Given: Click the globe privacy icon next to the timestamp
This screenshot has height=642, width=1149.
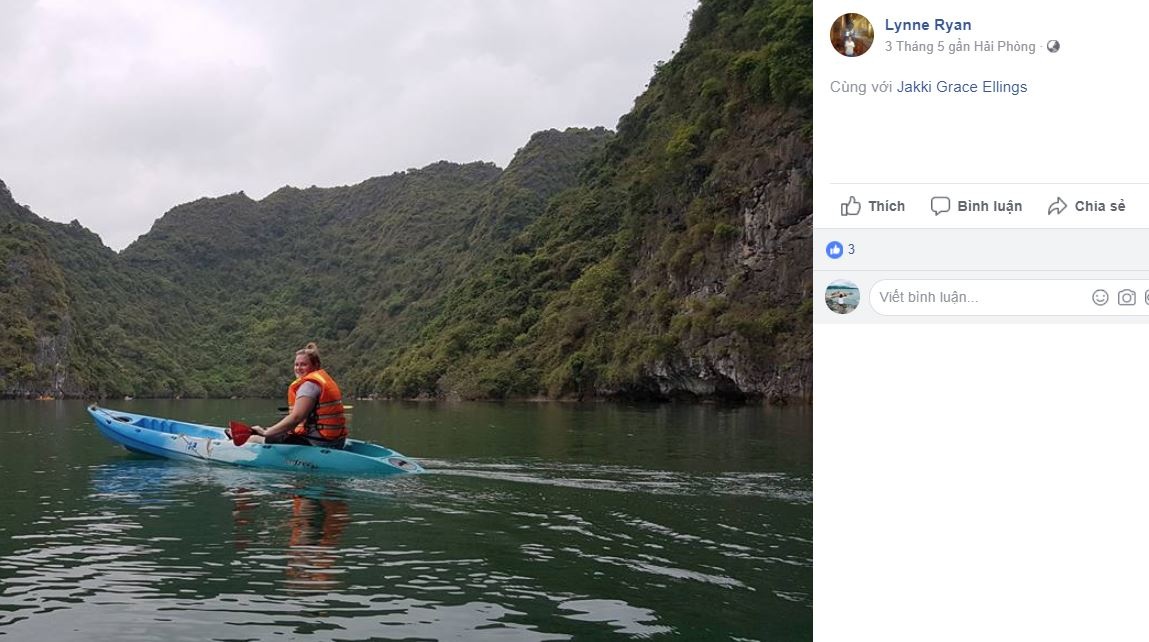Looking at the screenshot, I should point(1052,46).
